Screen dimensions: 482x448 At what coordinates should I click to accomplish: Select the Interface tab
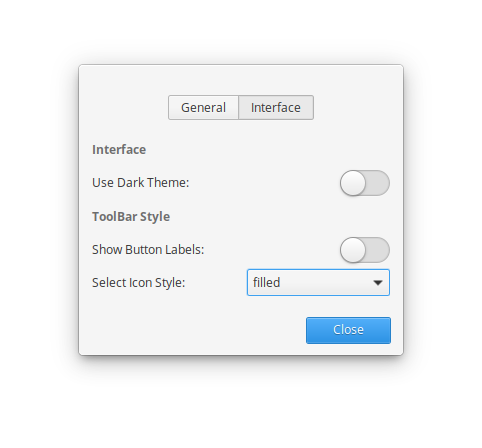click(276, 107)
